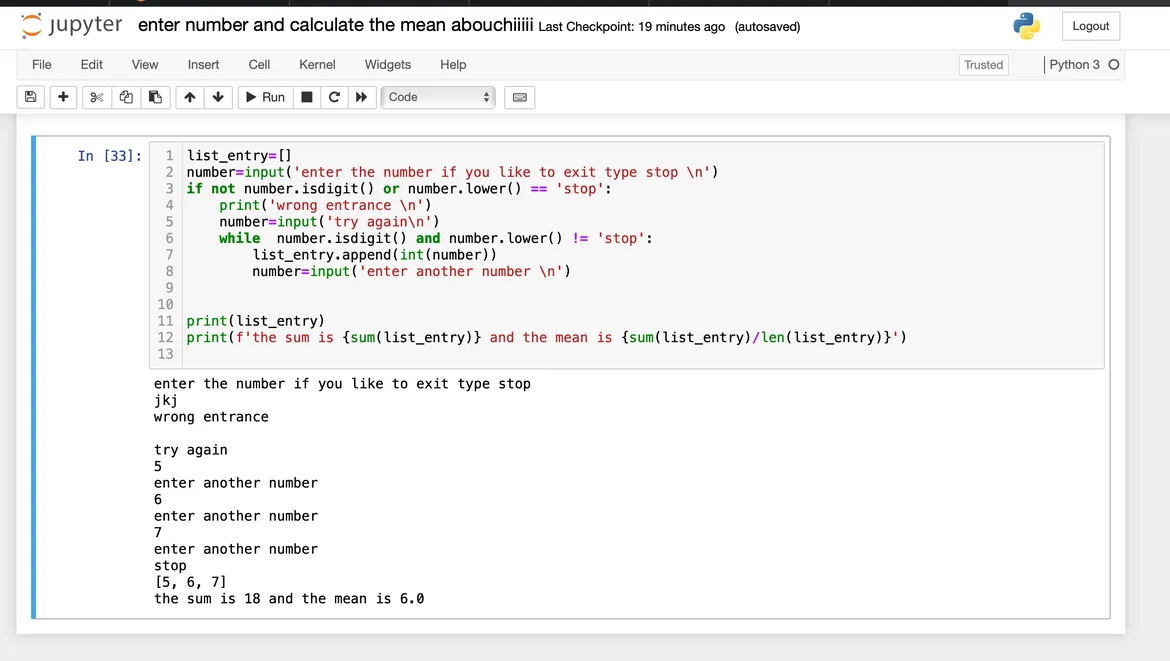Image resolution: width=1170 pixels, height=661 pixels.
Task: Open the command palette keyboard icon
Action: pyautogui.click(x=519, y=97)
